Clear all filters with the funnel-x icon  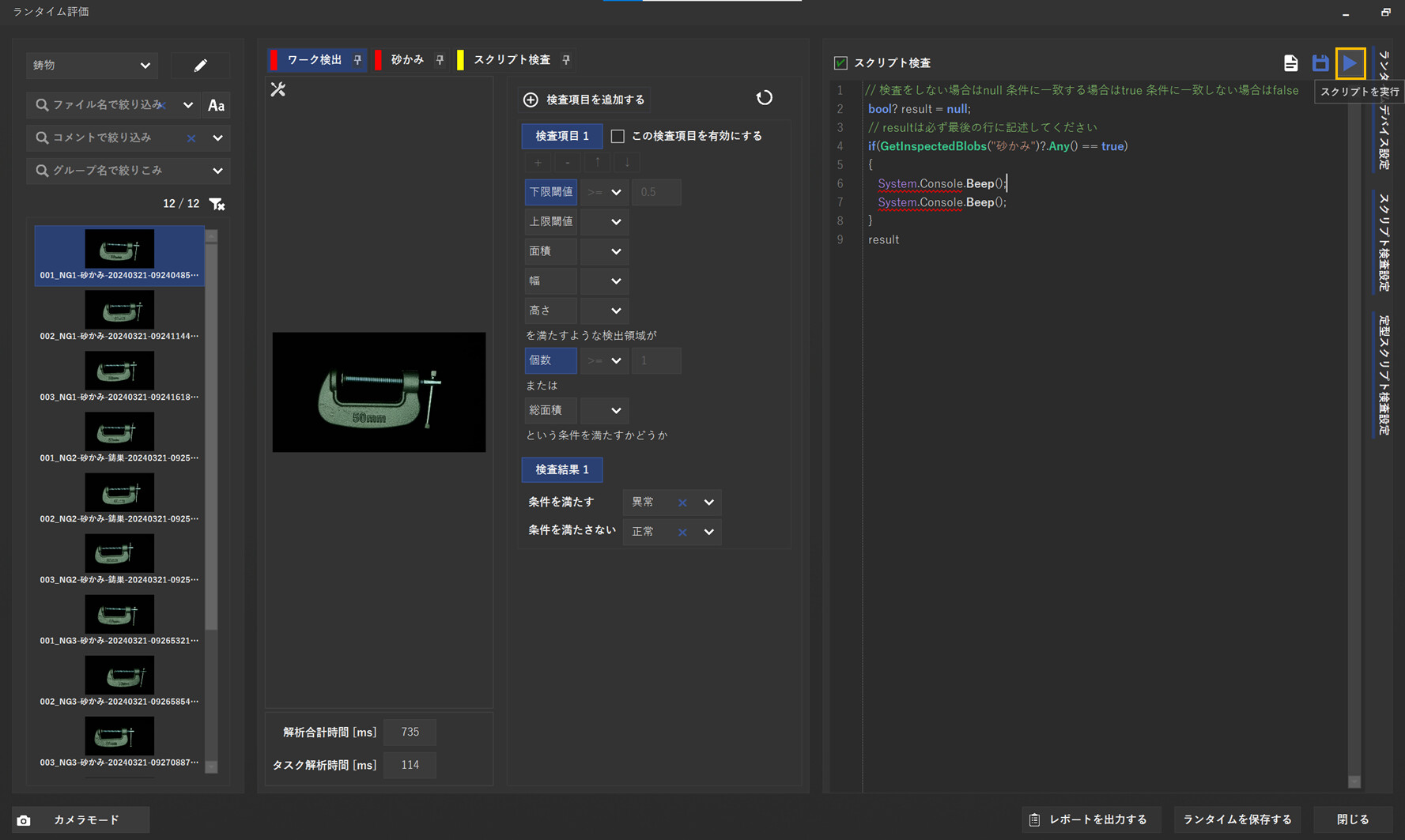(217, 204)
